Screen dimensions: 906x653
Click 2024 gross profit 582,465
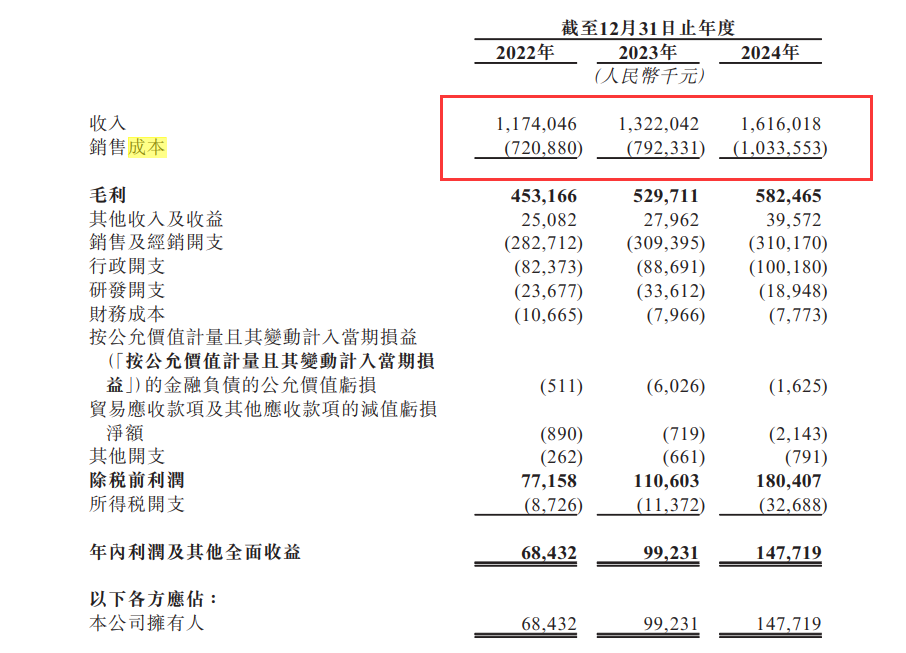coord(788,196)
